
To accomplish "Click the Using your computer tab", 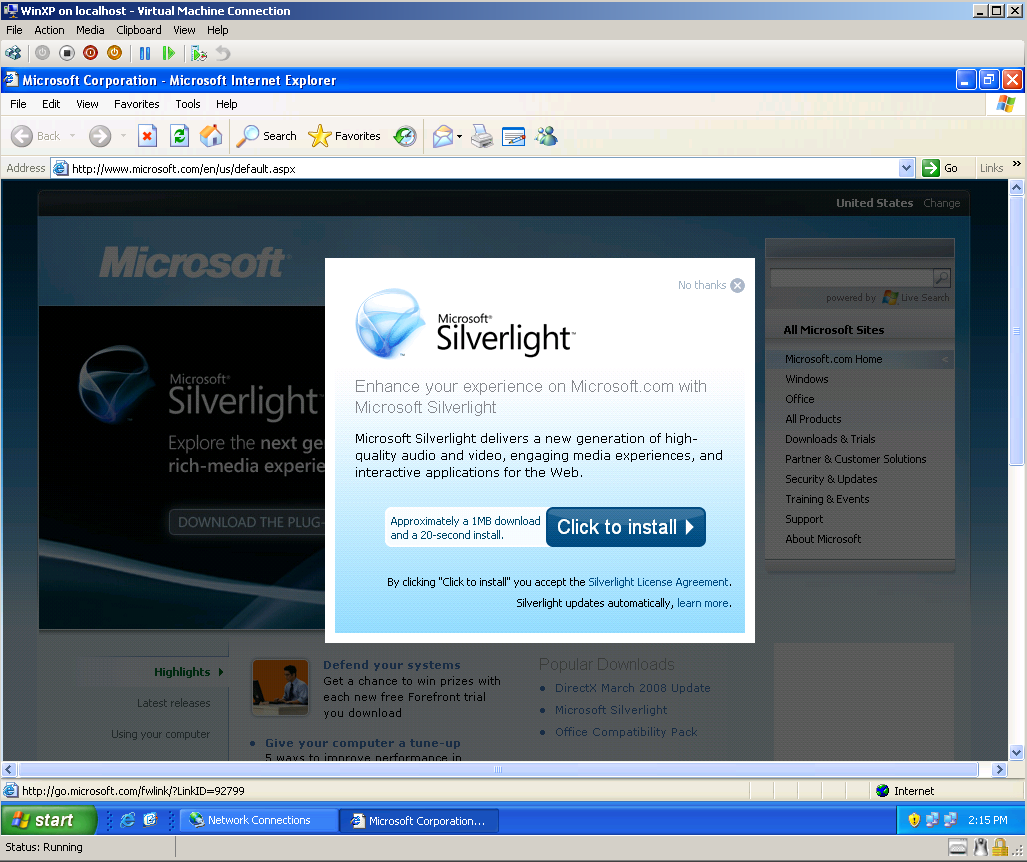I will click(x=160, y=735).
